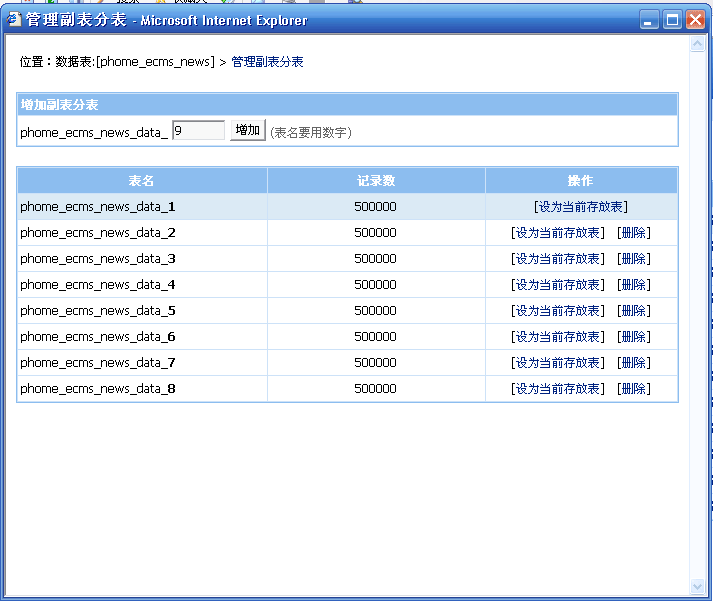Image resolution: width=713 pixels, height=601 pixels.
Task: Delete the phome_ecms_news_data_5 table
Action: point(633,311)
